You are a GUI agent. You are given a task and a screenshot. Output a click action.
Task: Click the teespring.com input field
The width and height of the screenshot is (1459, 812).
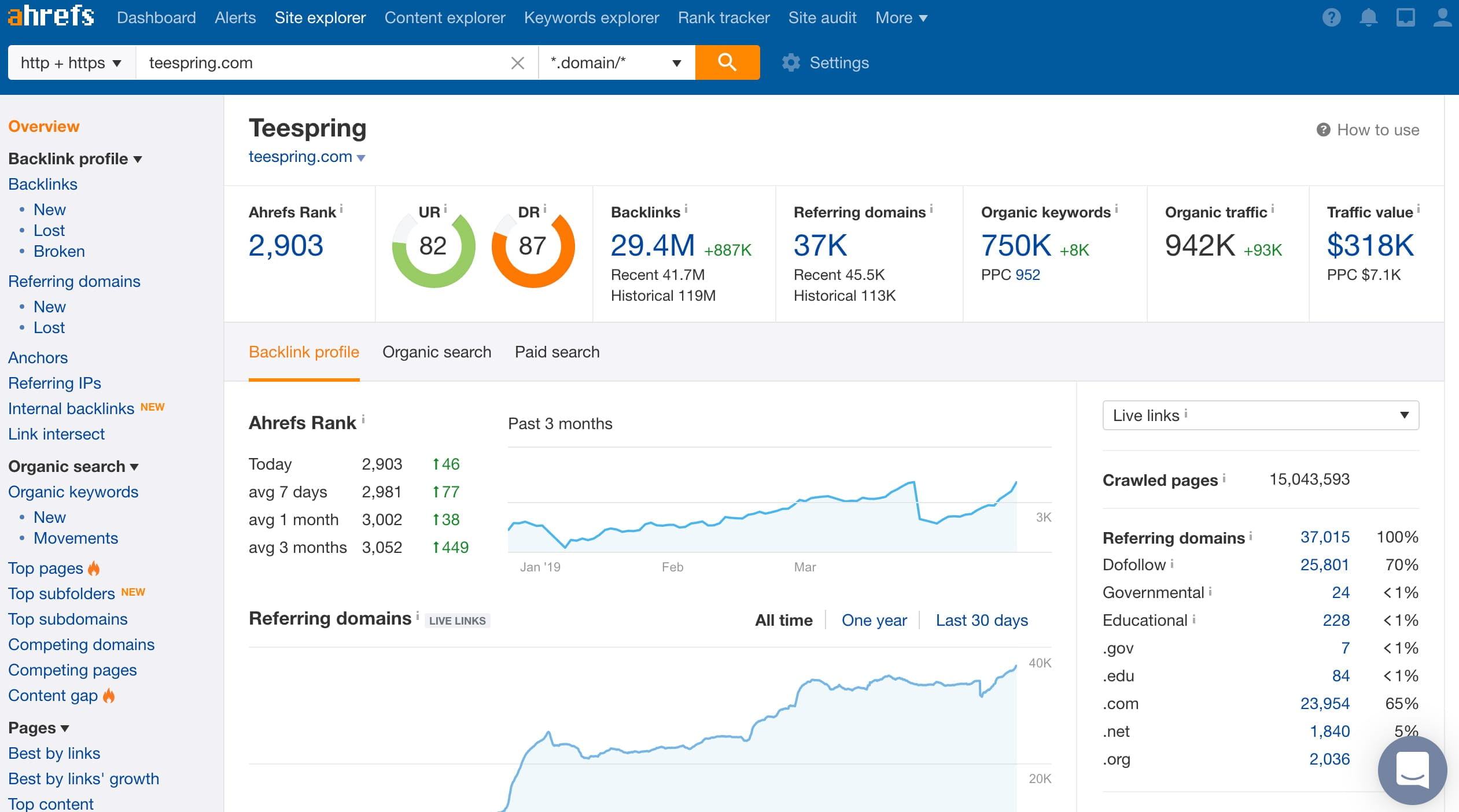coord(325,62)
